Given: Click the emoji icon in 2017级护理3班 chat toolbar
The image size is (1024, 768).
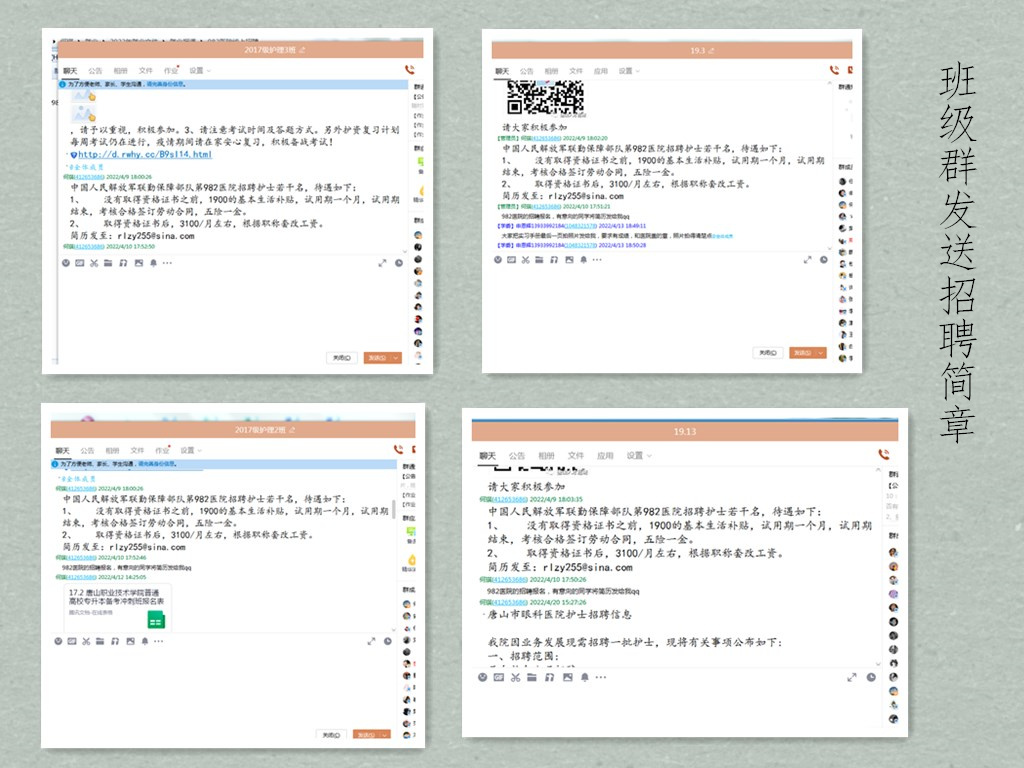Looking at the screenshot, I should (x=66, y=263).
